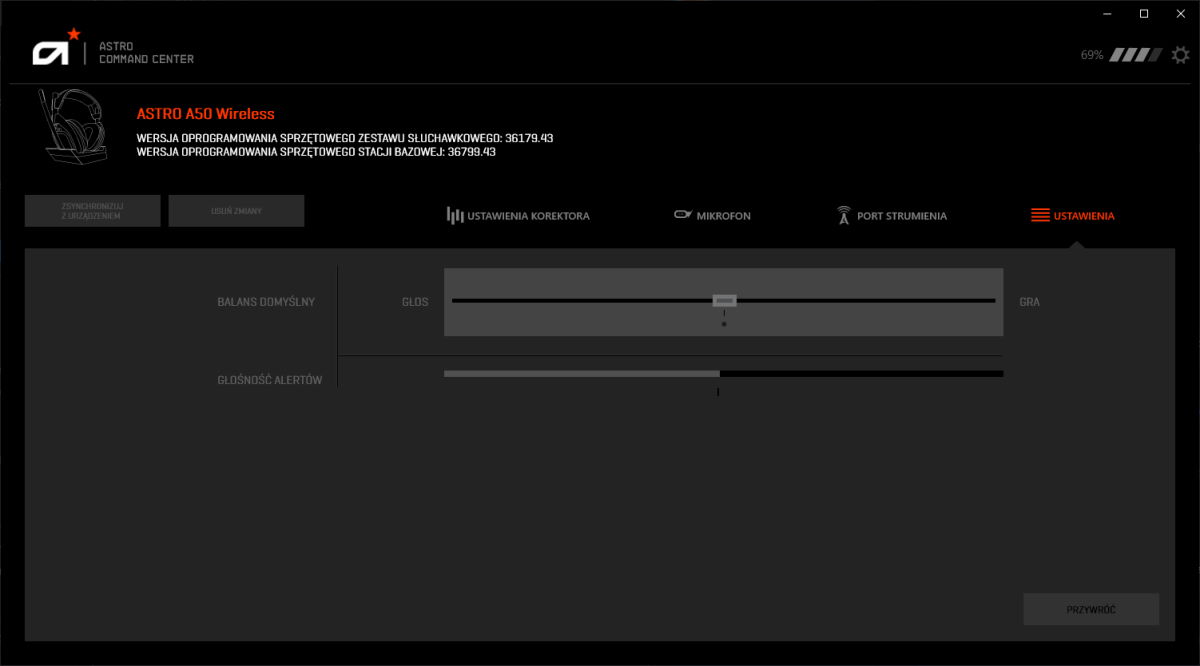Open the Mikrofon tab

[723, 216]
